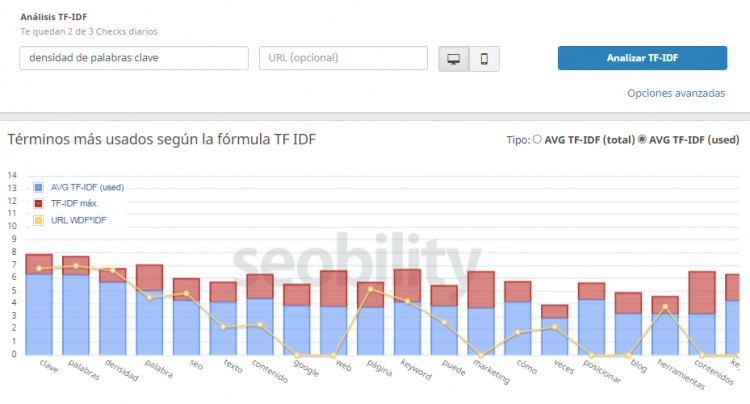Screen dimensions: 750x404
Task: Click the 'contenido' bar in chart
Action: pyautogui.click(x=260, y=314)
